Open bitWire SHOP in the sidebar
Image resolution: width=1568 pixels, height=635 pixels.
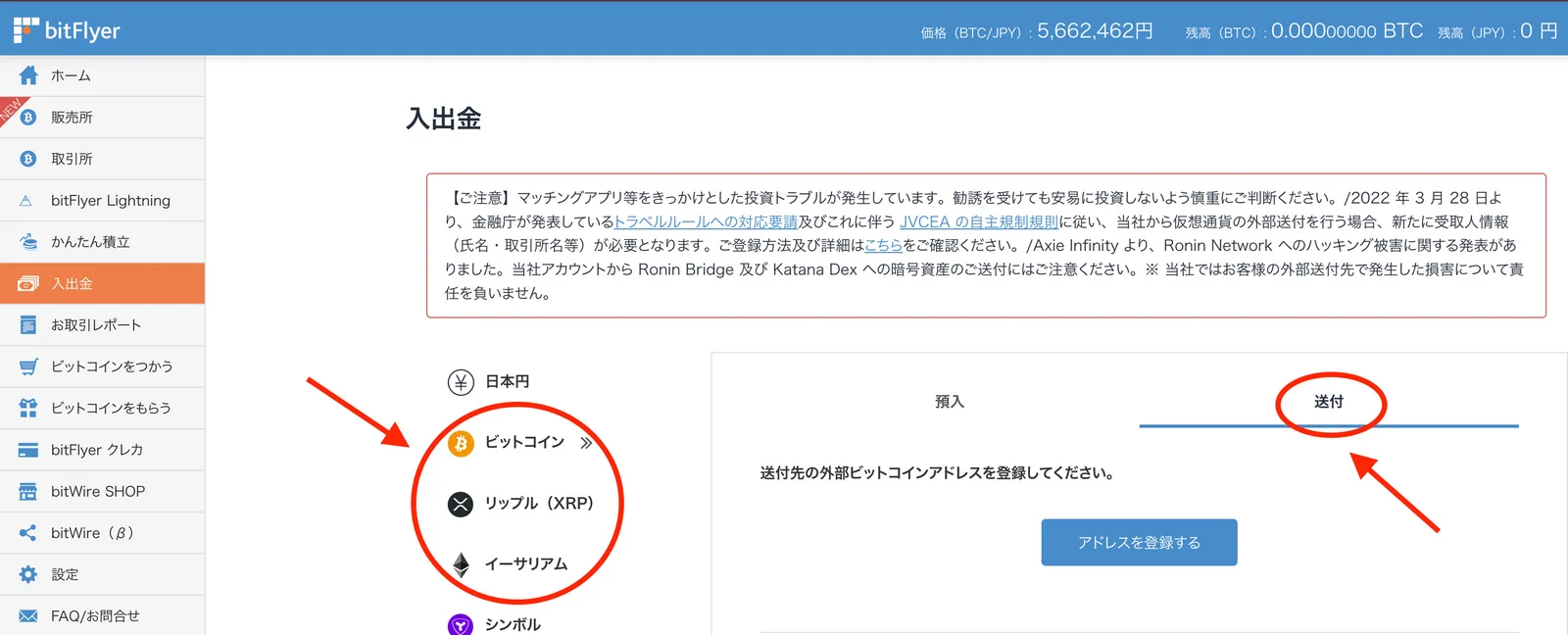[x=102, y=491]
